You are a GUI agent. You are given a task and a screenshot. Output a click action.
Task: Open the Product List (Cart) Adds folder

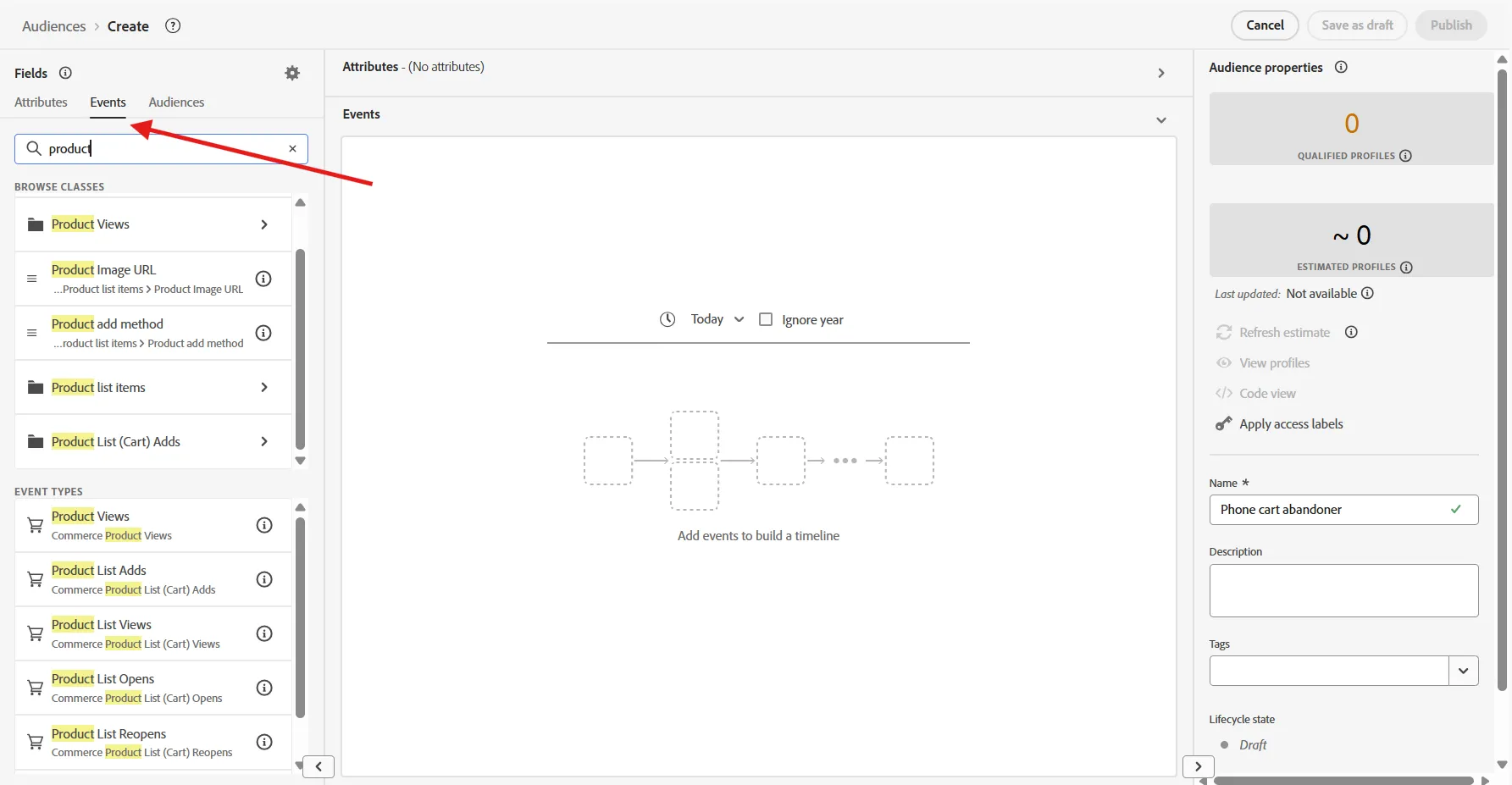[153, 441]
